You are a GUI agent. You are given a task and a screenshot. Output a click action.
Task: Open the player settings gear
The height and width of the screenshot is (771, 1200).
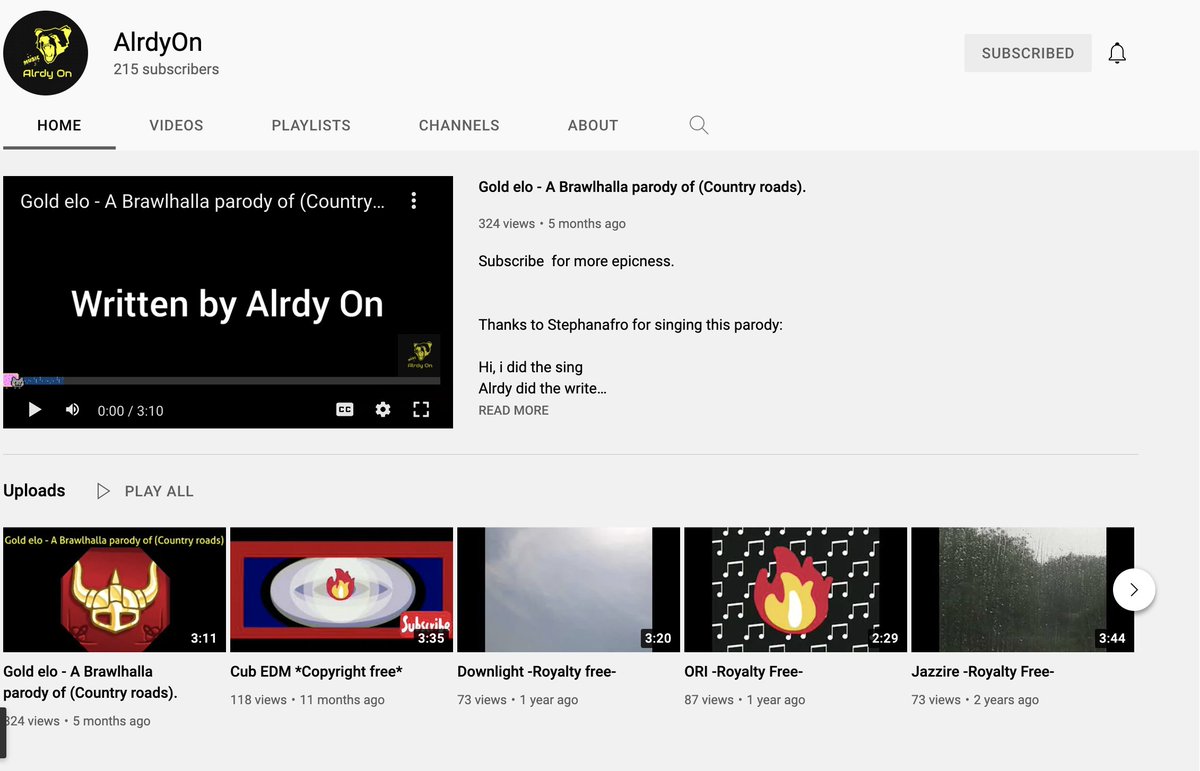(383, 410)
